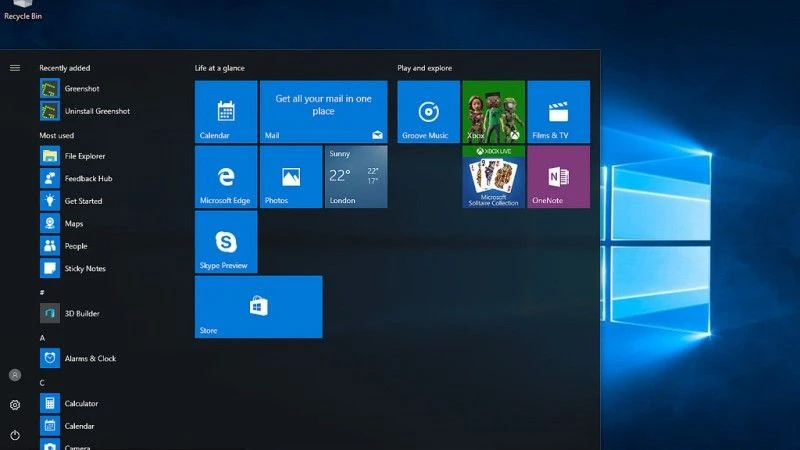Open Microsoft Solitaire Collection tile

(493, 177)
